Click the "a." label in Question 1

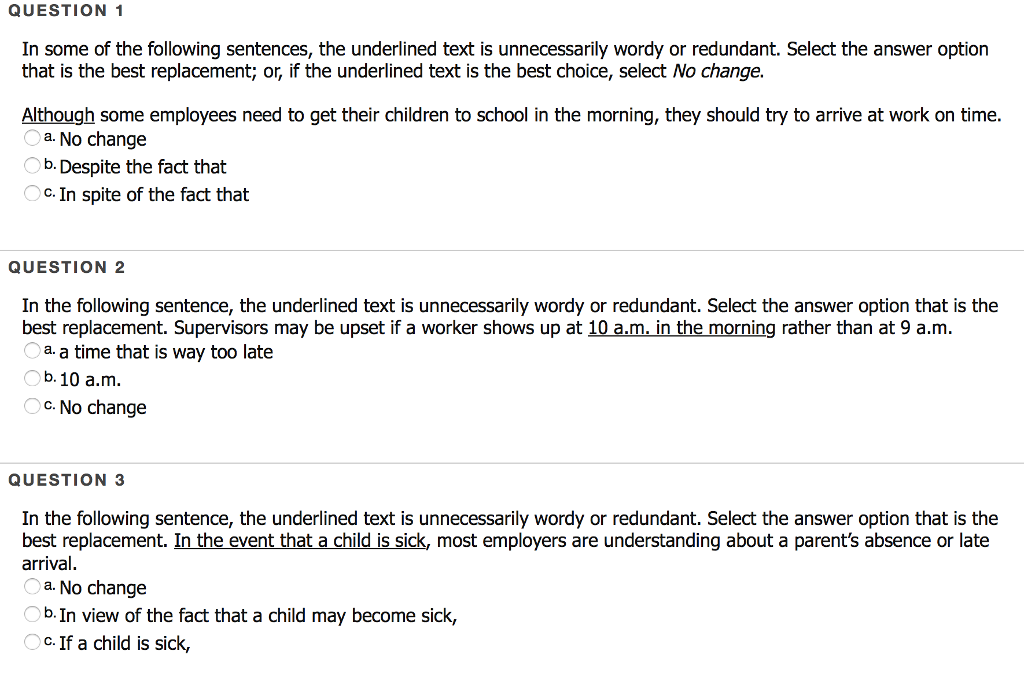51,137
